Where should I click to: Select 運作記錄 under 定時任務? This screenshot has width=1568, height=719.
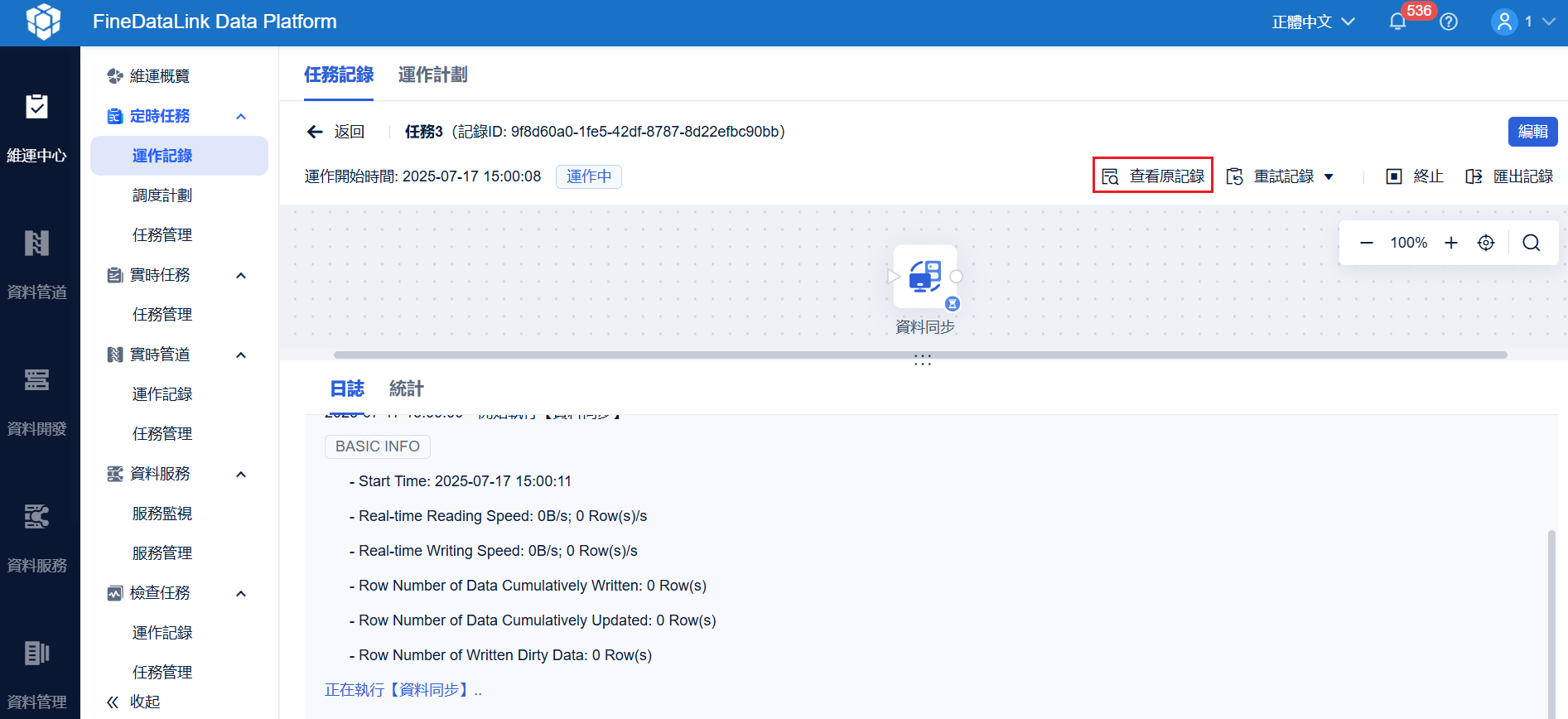(x=179, y=156)
